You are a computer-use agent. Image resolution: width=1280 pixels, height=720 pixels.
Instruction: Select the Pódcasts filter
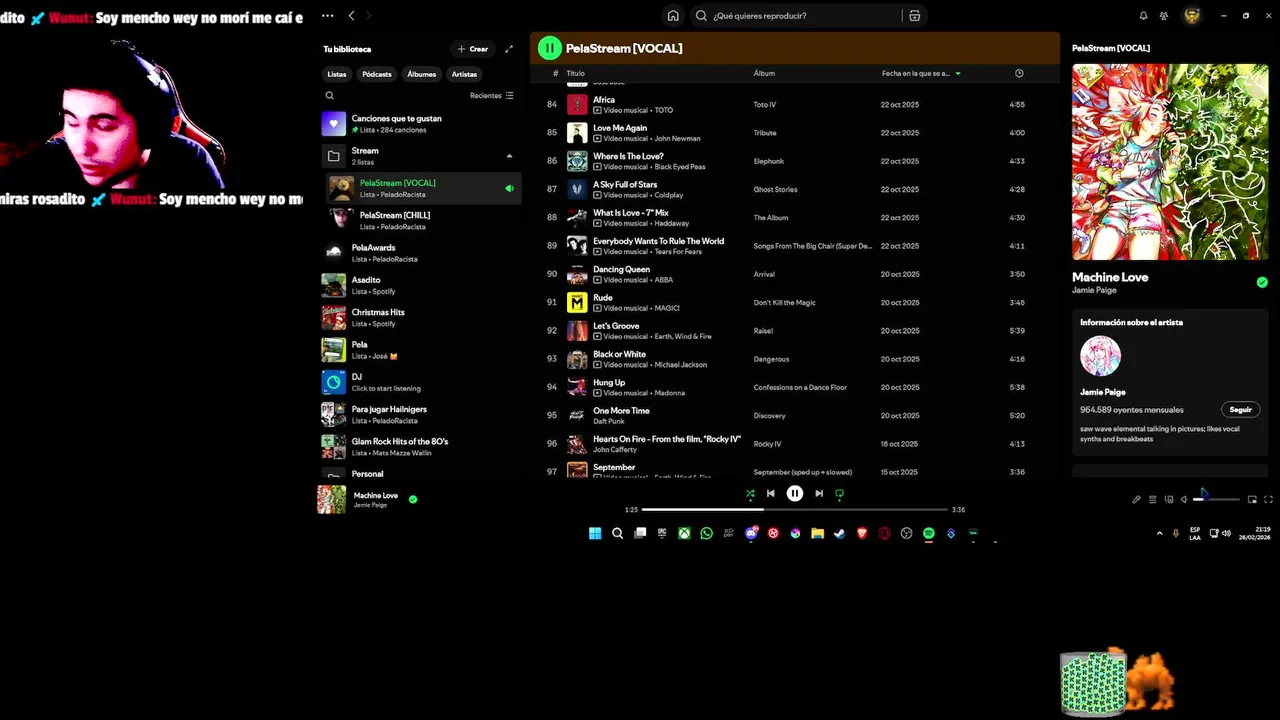tap(377, 74)
